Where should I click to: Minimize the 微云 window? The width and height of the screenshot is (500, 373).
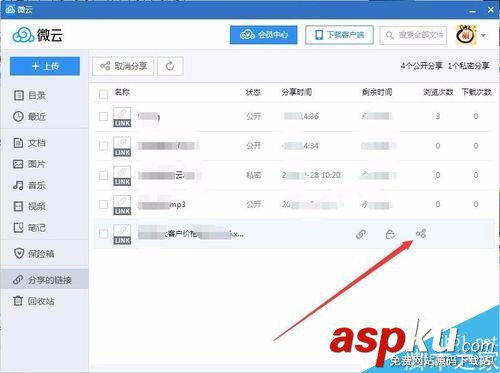coord(472,11)
